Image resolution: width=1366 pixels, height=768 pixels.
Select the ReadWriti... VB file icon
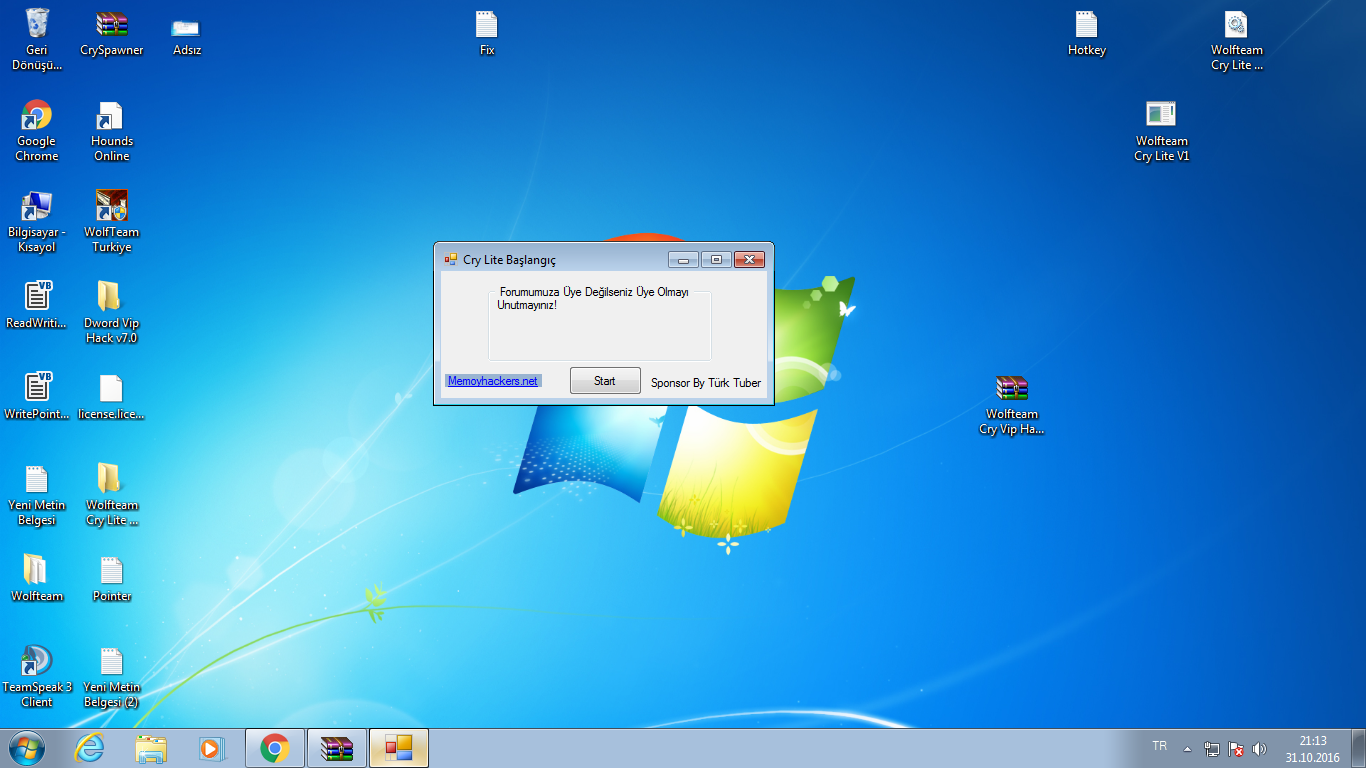(x=37, y=305)
